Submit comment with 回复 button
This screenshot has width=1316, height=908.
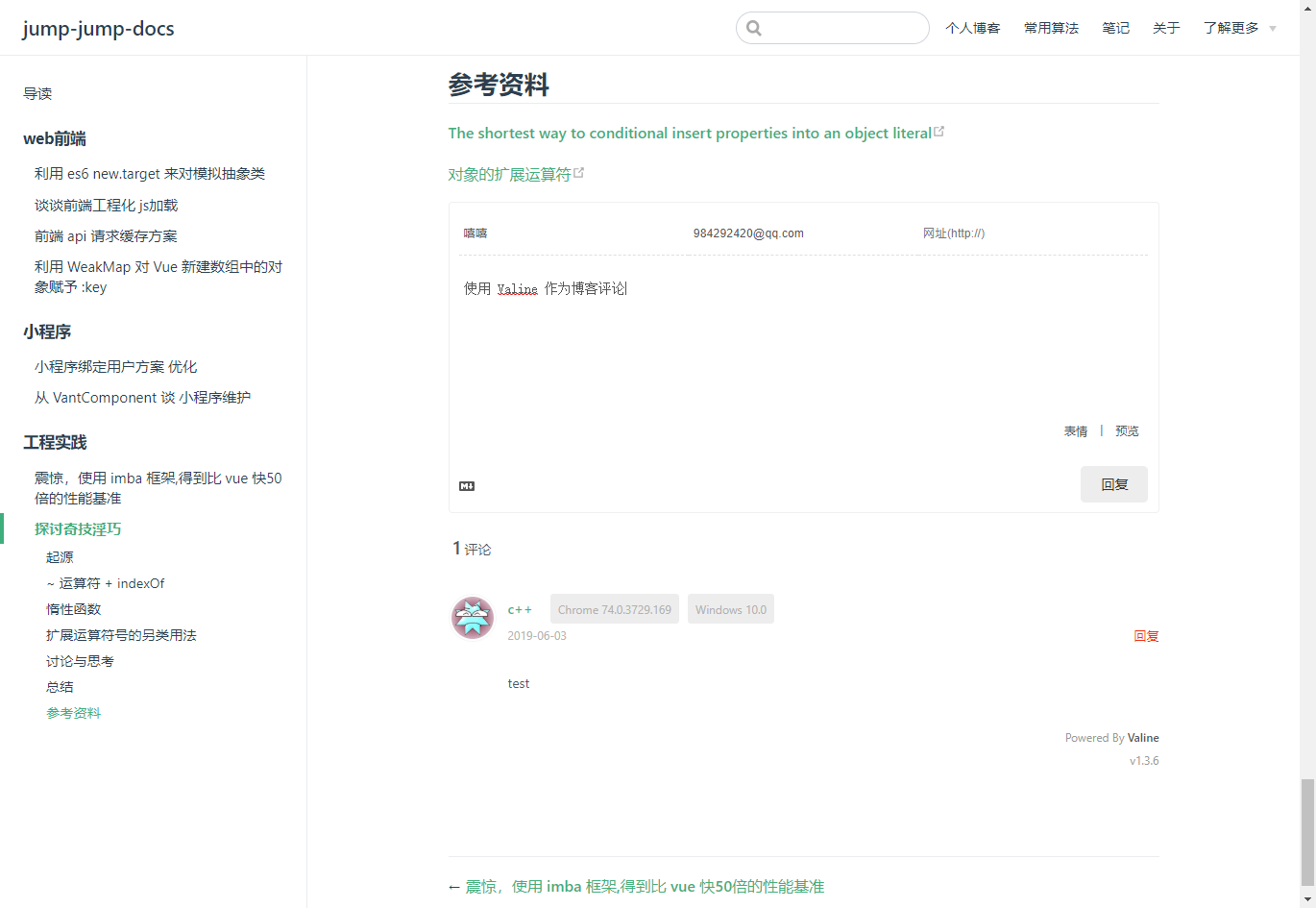(x=1114, y=484)
